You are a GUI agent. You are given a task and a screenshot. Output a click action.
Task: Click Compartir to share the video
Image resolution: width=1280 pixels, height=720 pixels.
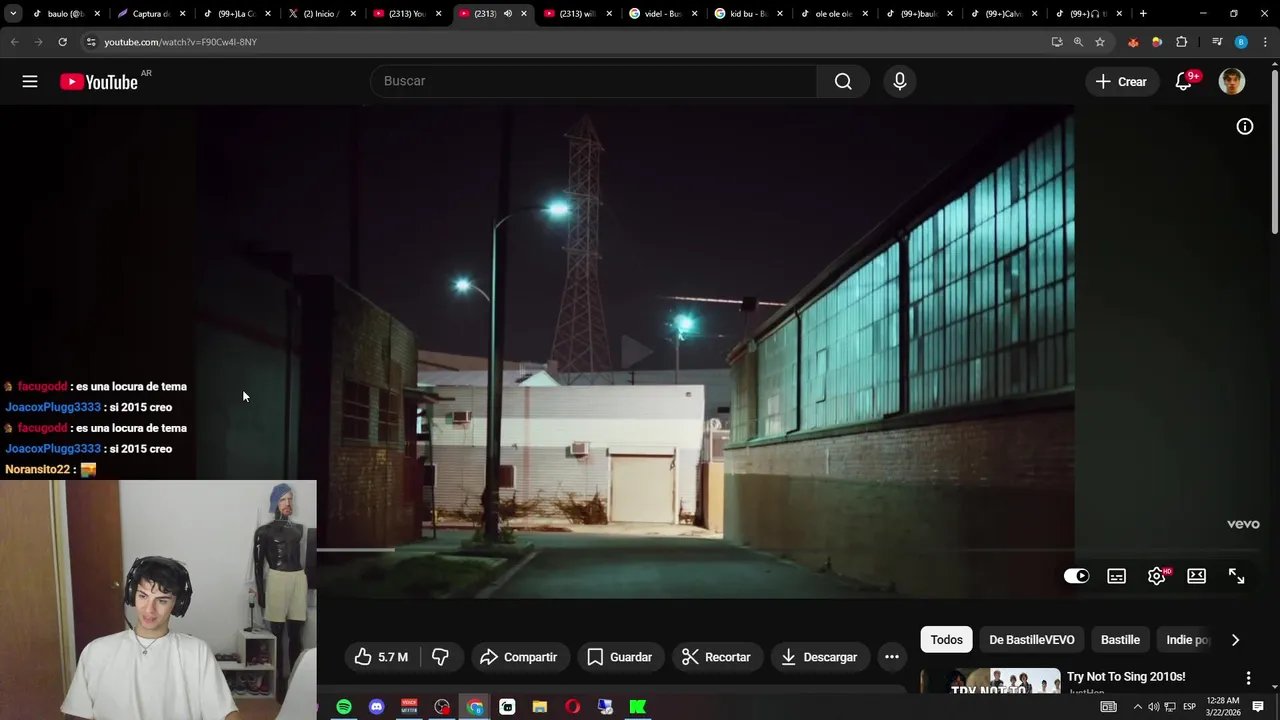click(518, 657)
